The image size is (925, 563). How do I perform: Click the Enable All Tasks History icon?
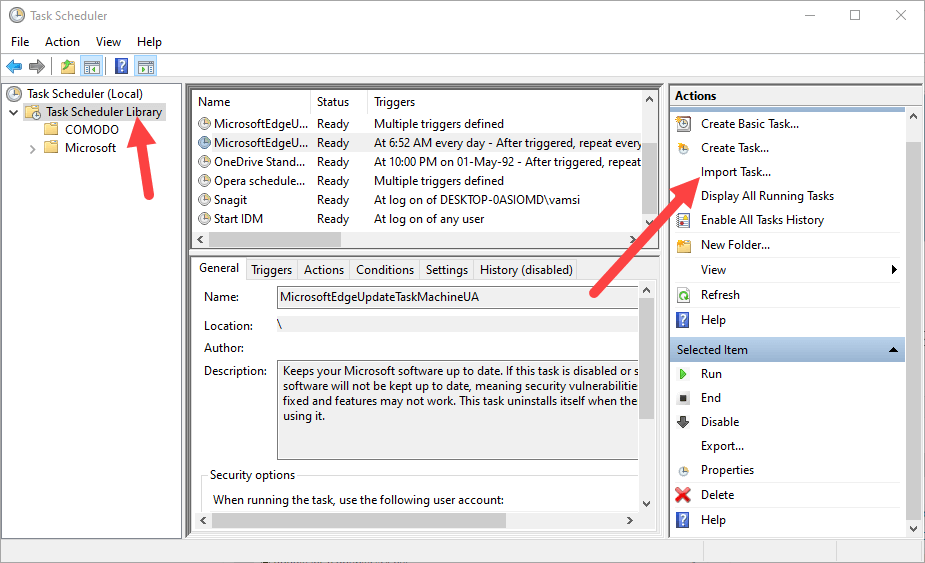(683, 220)
